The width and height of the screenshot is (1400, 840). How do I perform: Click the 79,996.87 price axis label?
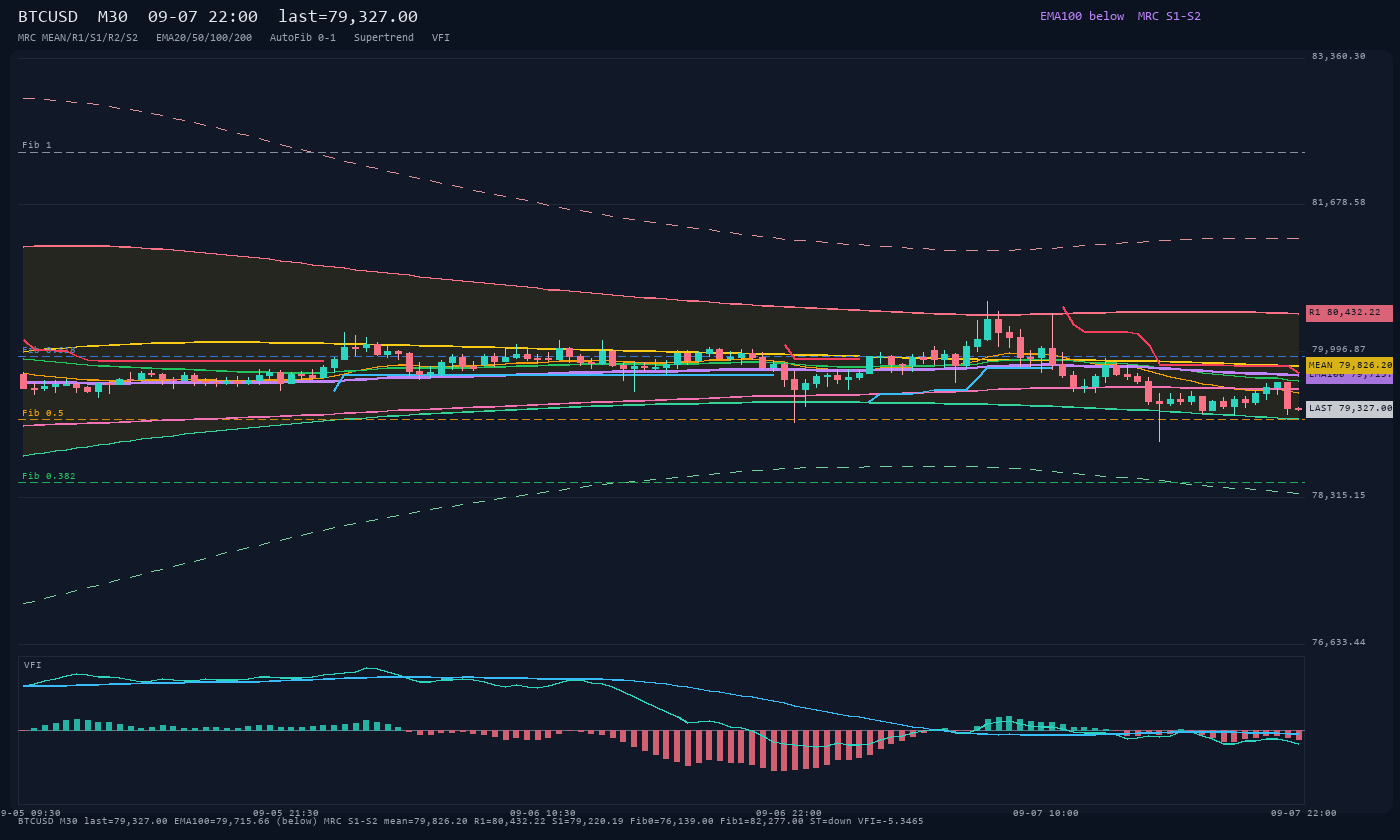[x=1338, y=349]
